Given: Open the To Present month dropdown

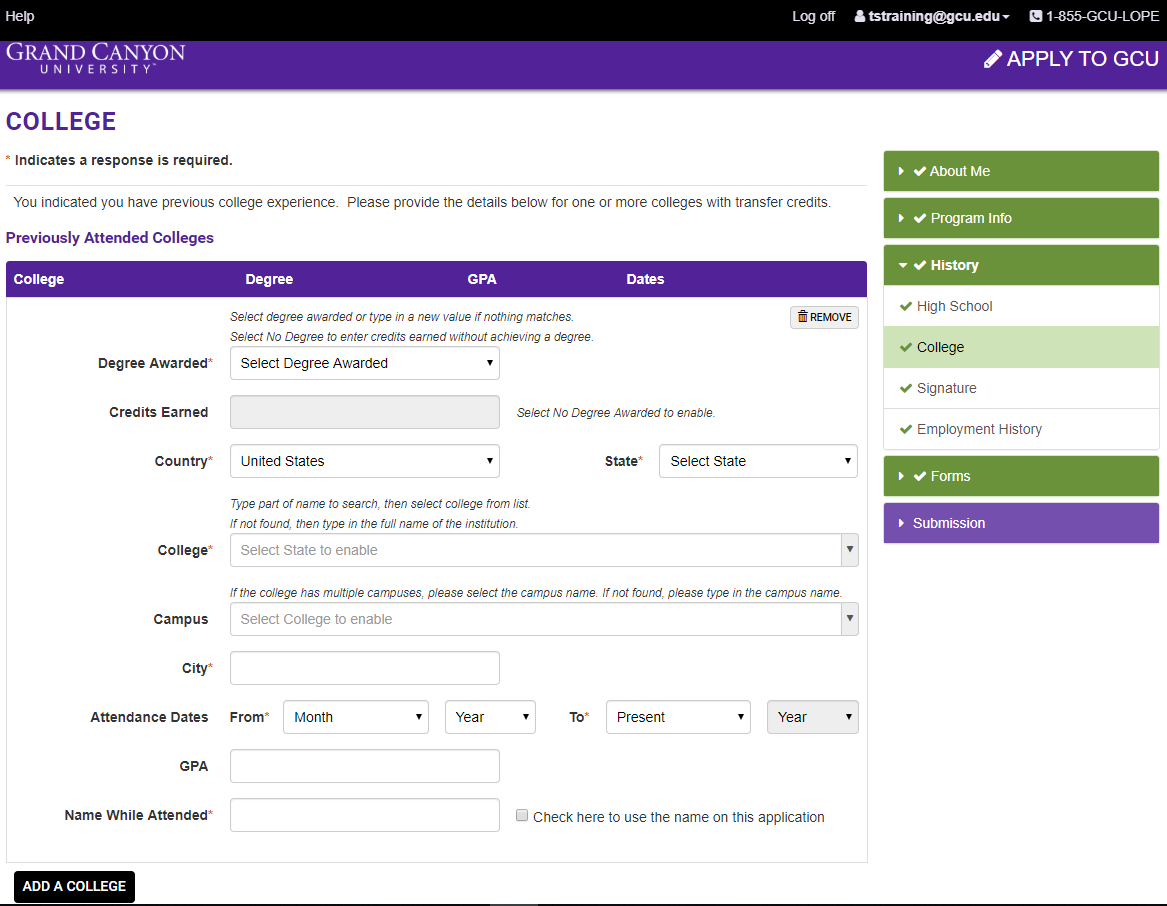Looking at the screenshot, I should pyautogui.click(x=678, y=717).
